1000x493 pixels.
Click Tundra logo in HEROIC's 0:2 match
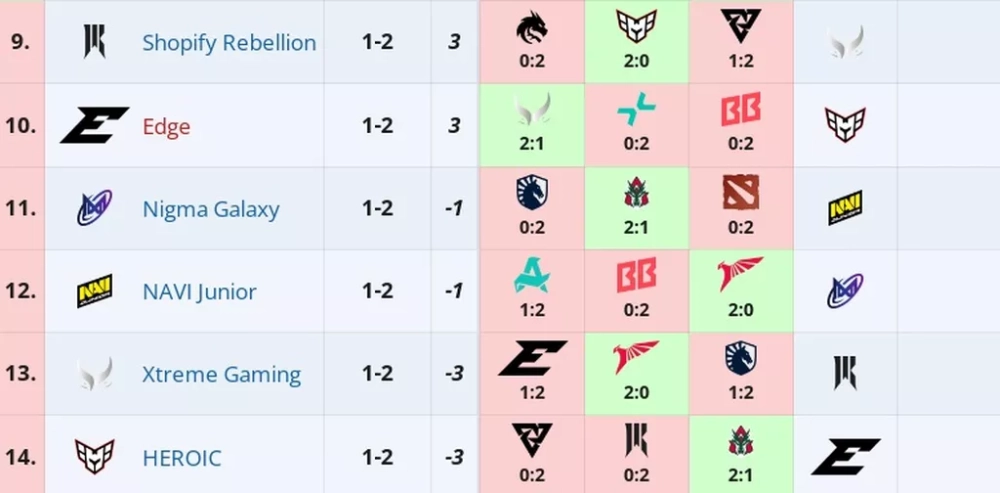coord(532,441)
